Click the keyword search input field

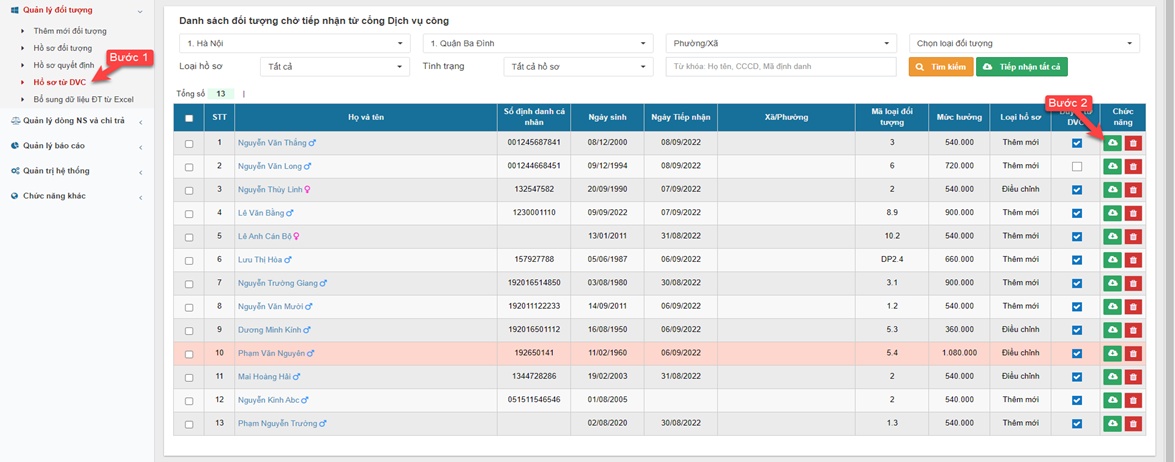click(x=781, y=67)
